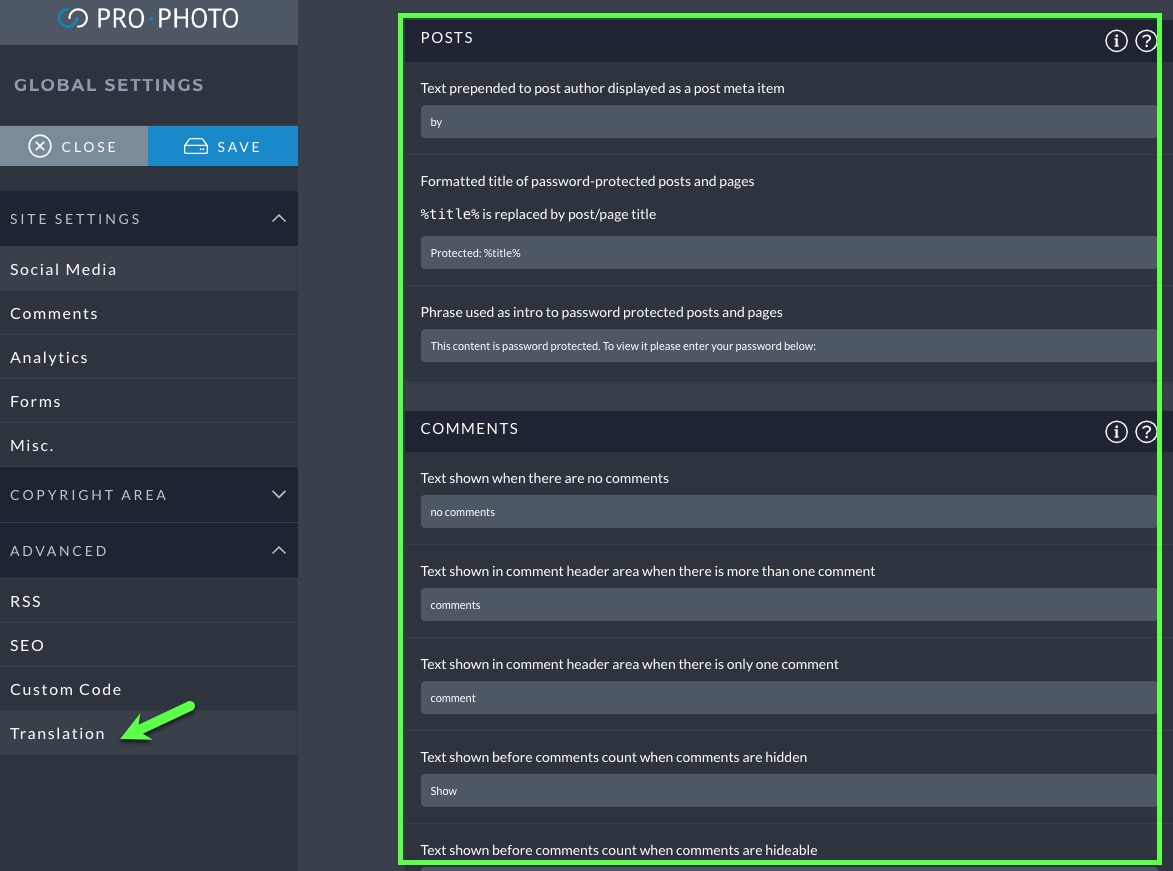Image resolution: width=1173 pixels, height=871 pixels.
Task: Click the Save button
Action: tap(223, 146)
